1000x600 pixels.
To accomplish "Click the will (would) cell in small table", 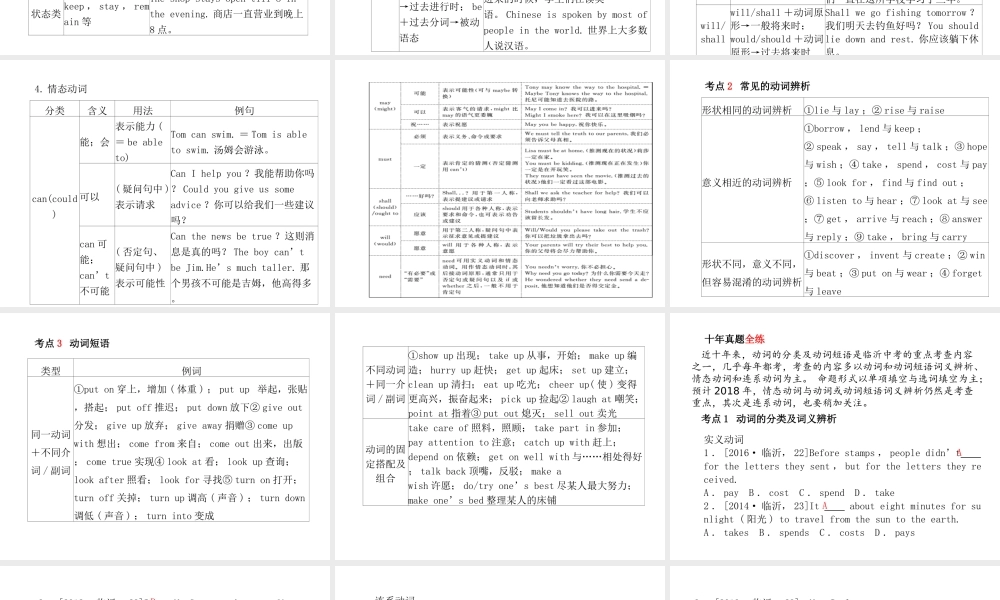I will point(385,240).
